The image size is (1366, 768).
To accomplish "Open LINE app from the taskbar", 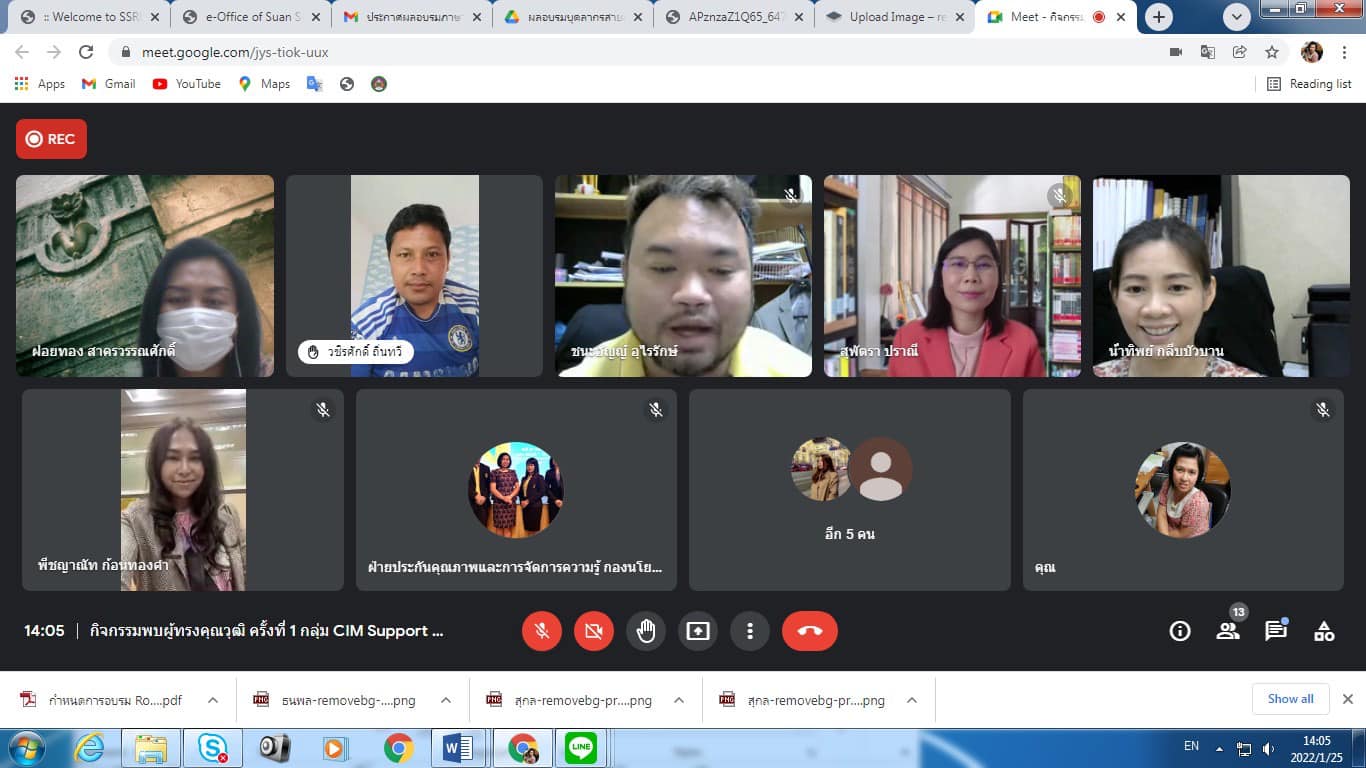I will [x=580, y=748].
